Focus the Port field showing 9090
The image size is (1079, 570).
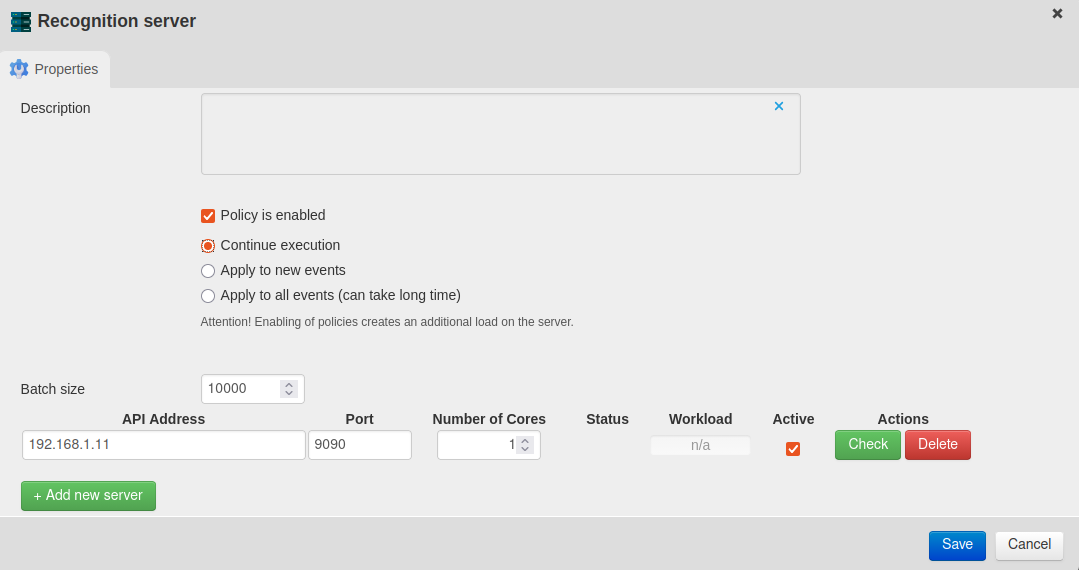click(x=359, y=445)
